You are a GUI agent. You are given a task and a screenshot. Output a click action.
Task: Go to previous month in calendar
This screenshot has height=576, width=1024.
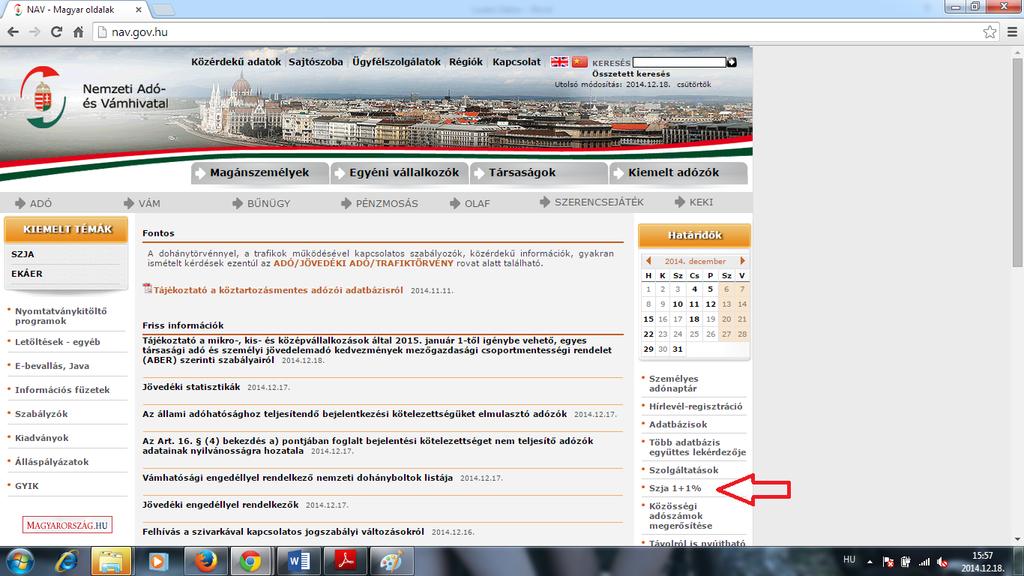point(648,261)
